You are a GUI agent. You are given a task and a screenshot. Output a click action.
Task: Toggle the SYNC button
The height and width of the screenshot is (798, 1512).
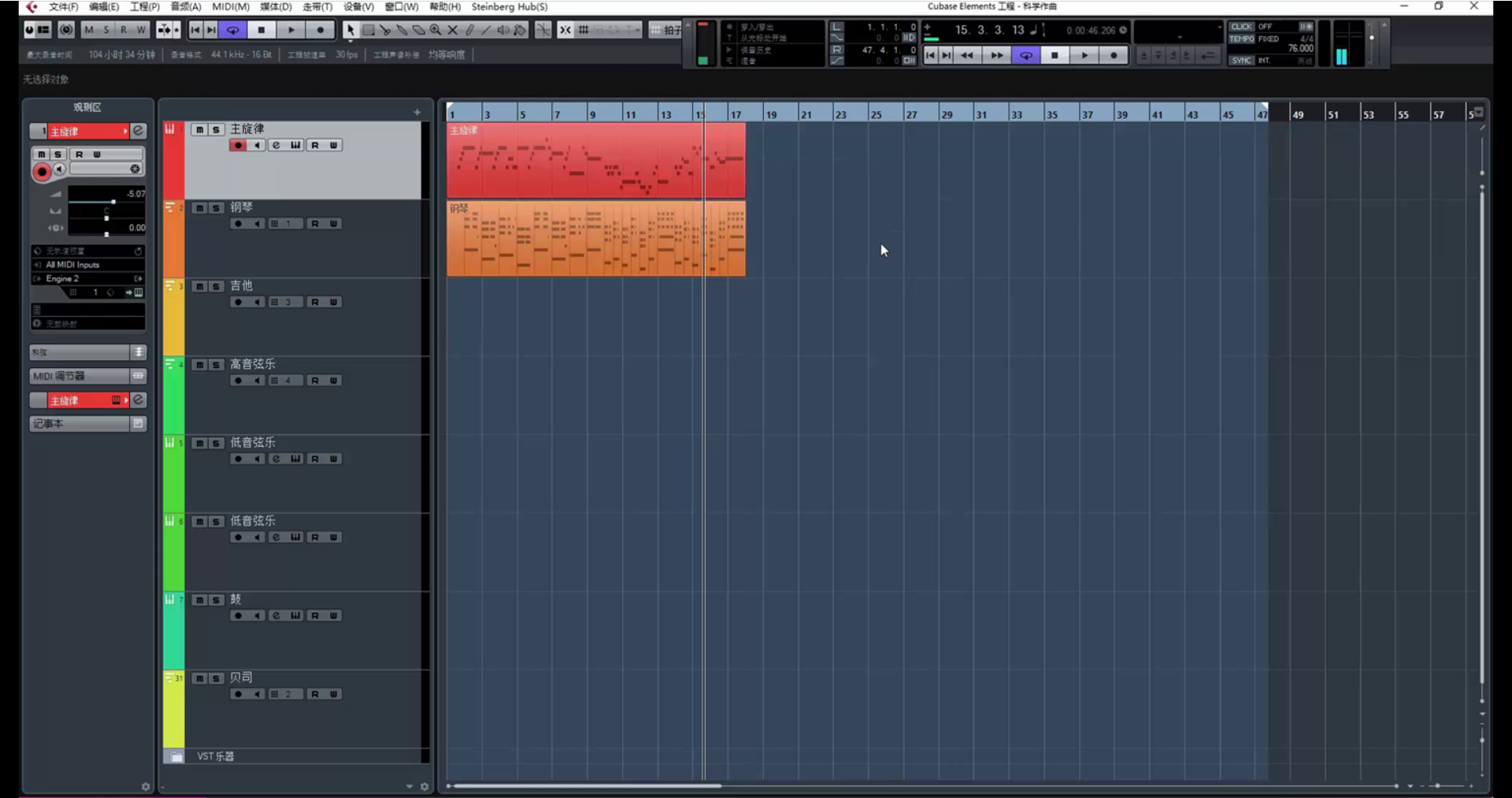click(x=1242, y=60)
